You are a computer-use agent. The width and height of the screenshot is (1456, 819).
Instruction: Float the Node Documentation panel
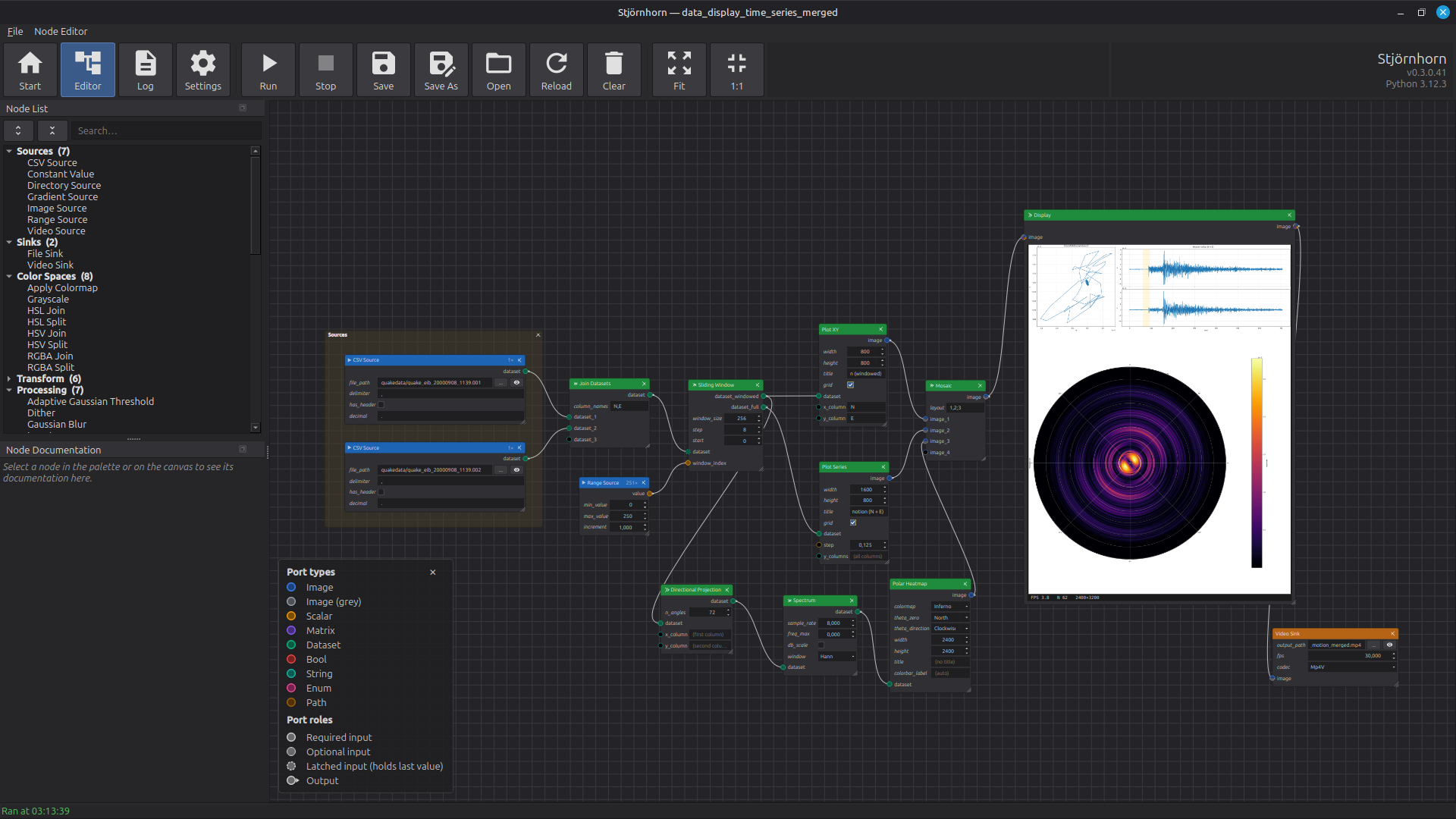(x=243, y=450)
